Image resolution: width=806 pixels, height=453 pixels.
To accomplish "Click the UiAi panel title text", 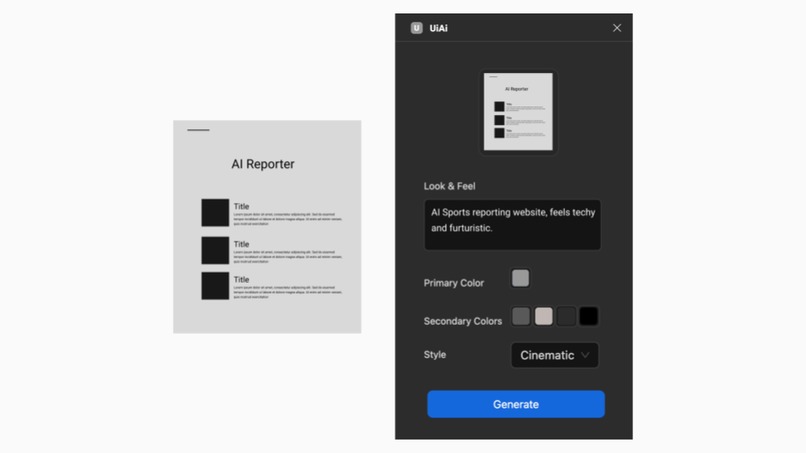I will [x=438, y=28].
